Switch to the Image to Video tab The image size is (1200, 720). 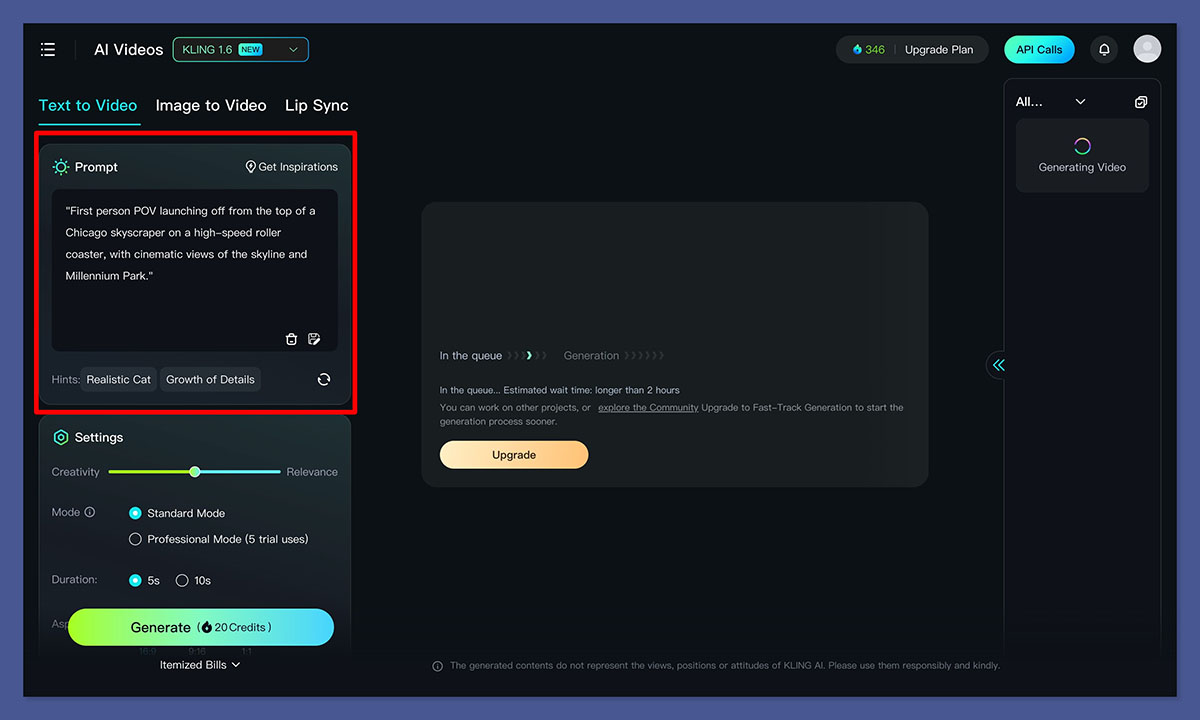211,105
